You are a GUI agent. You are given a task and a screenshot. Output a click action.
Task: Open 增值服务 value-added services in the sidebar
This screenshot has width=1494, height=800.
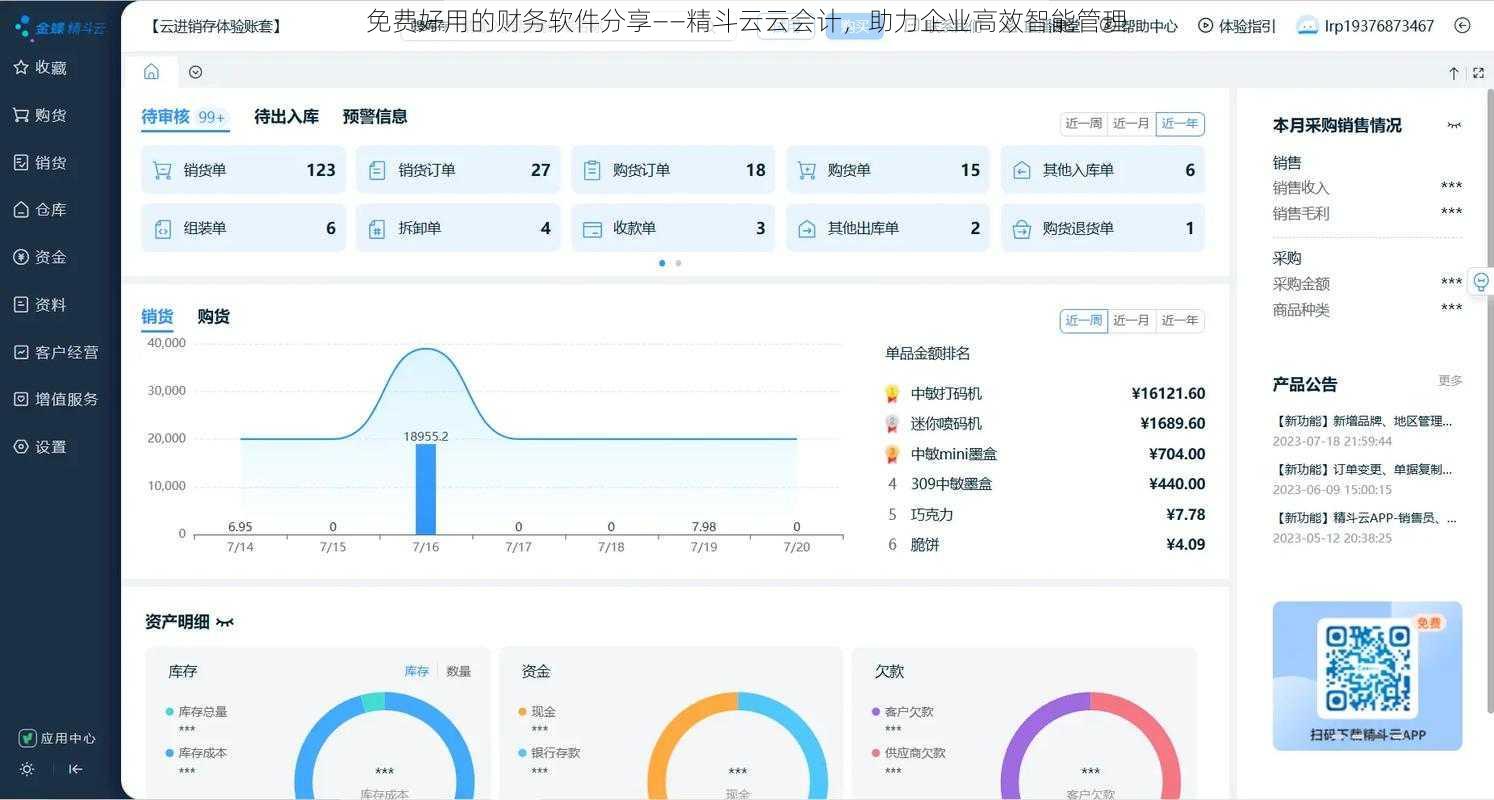[56, 399]
